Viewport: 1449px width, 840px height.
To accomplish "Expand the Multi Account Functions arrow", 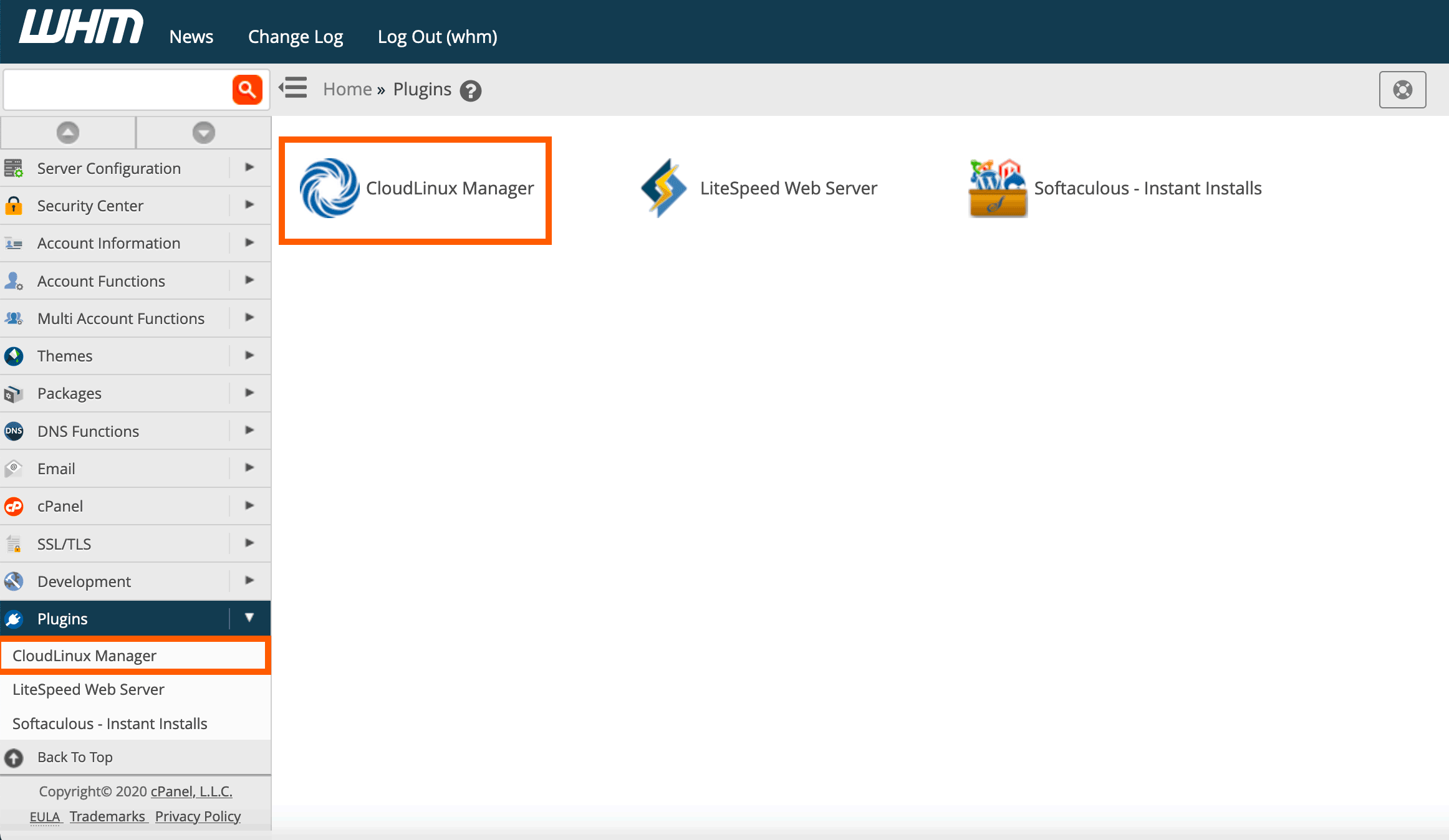I will click(x=249, y=317).
